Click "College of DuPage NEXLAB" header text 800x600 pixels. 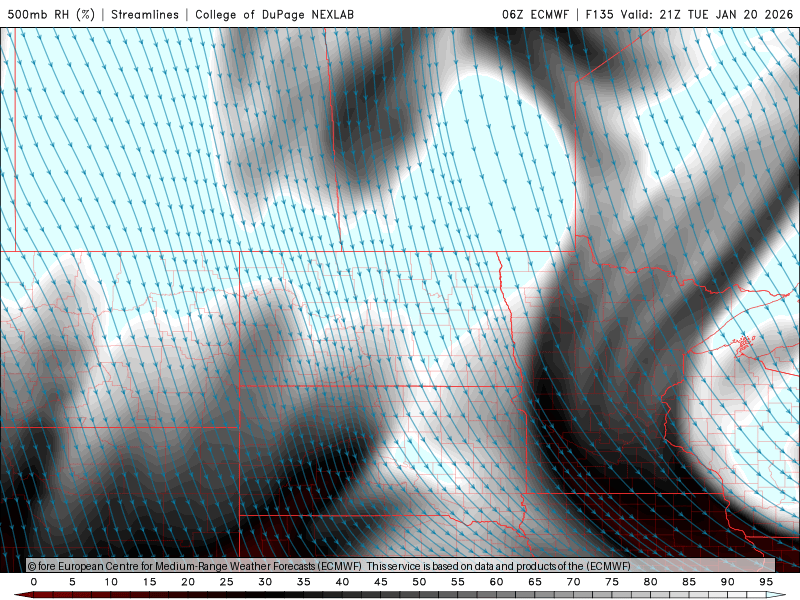(274, 14)
